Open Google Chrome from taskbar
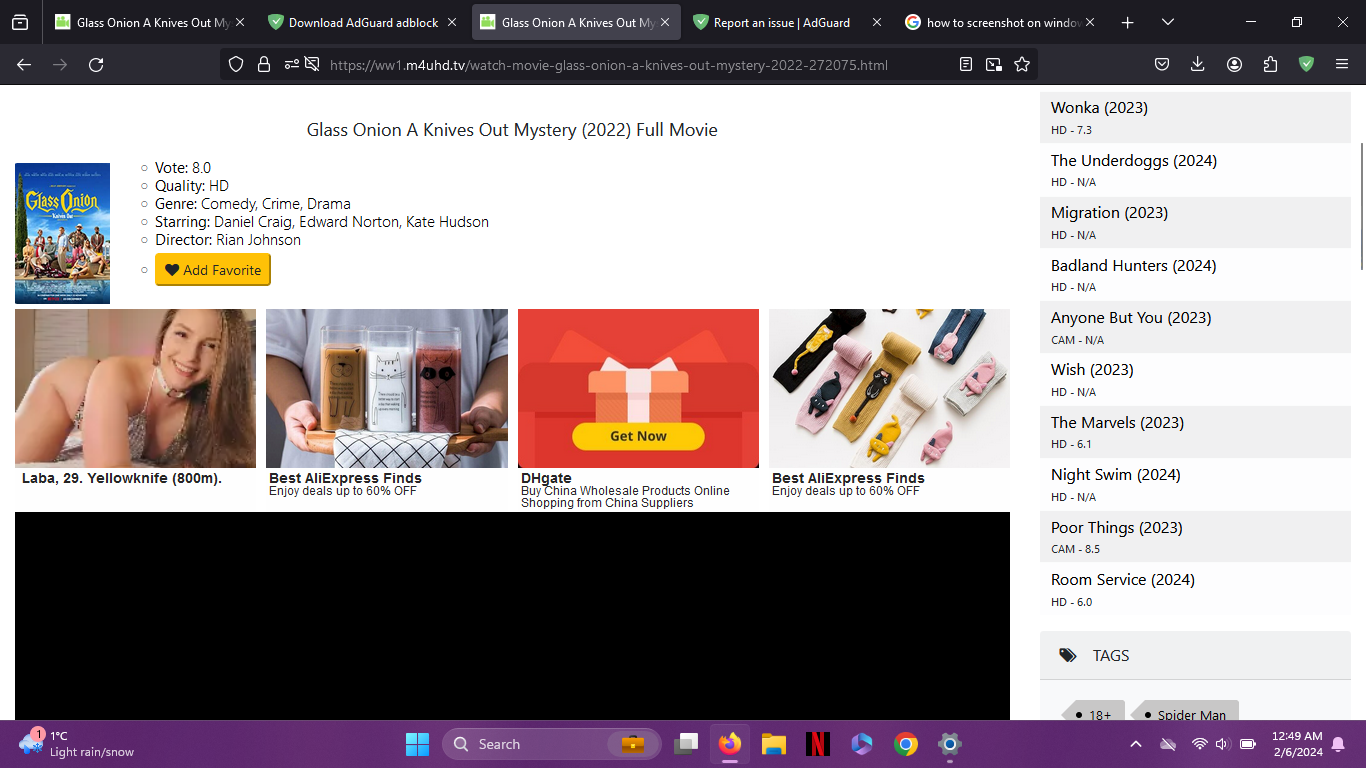The height and width of the screenshot is (768, 1366). tap(906, 744)
